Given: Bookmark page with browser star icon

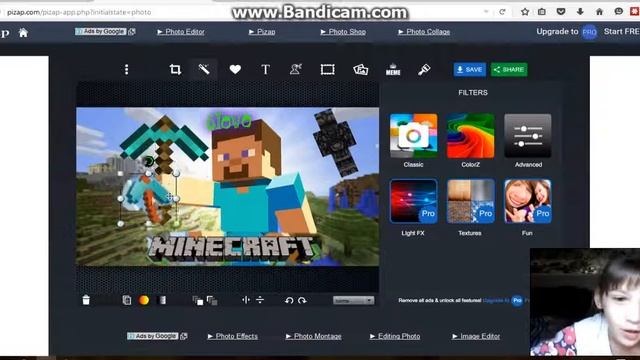Looking at the screenshot, I should 525,12.
